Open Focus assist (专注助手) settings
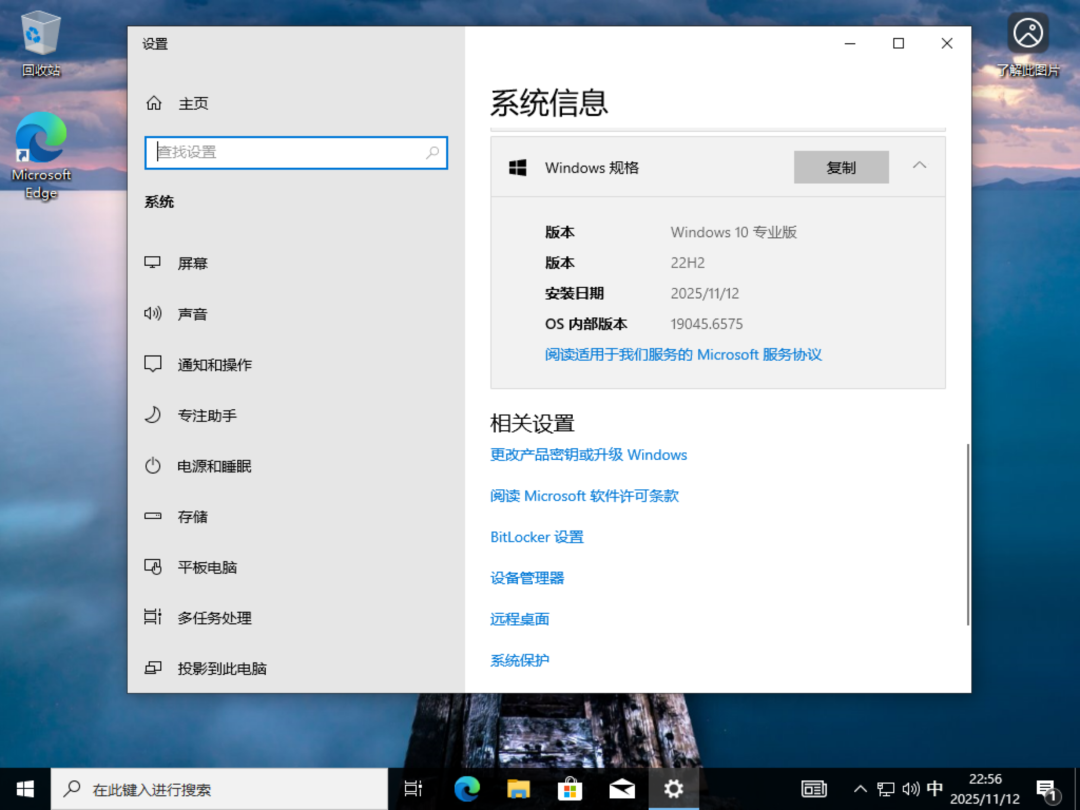 pos(206,415)
